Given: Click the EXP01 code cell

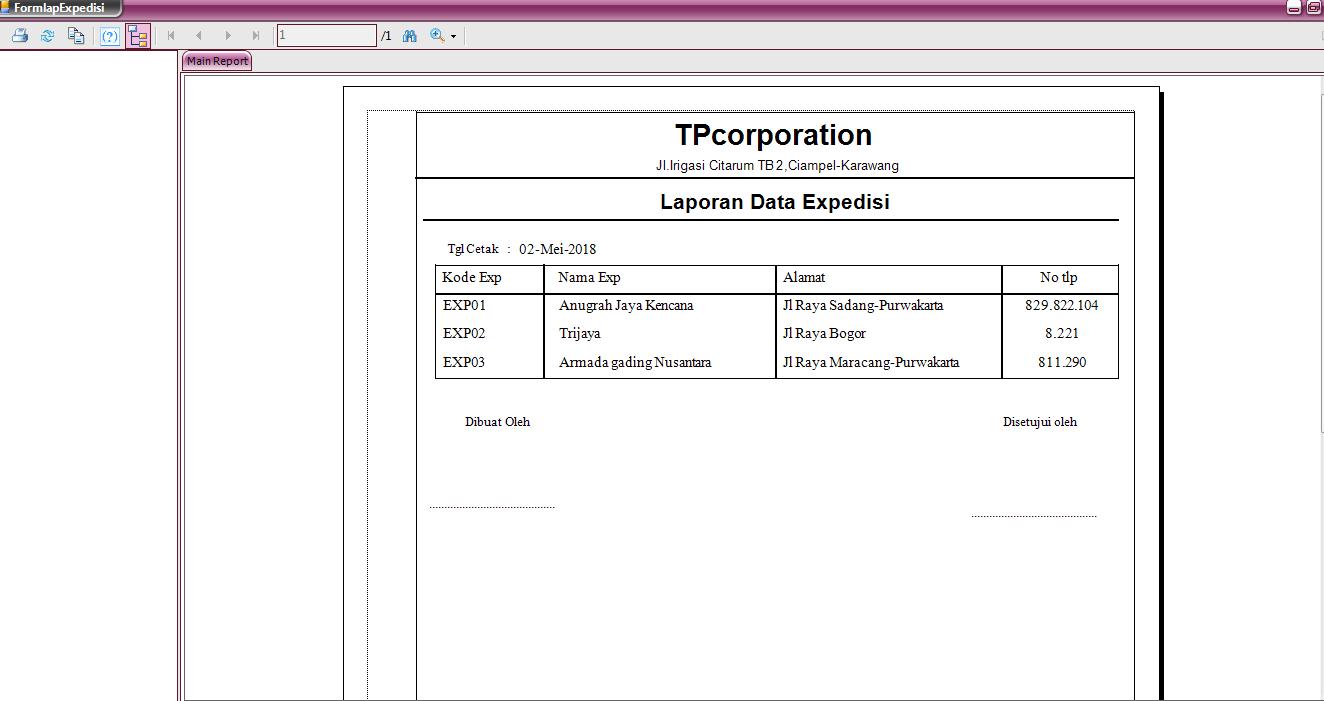Looking at the screenshot, I should 464,306.
